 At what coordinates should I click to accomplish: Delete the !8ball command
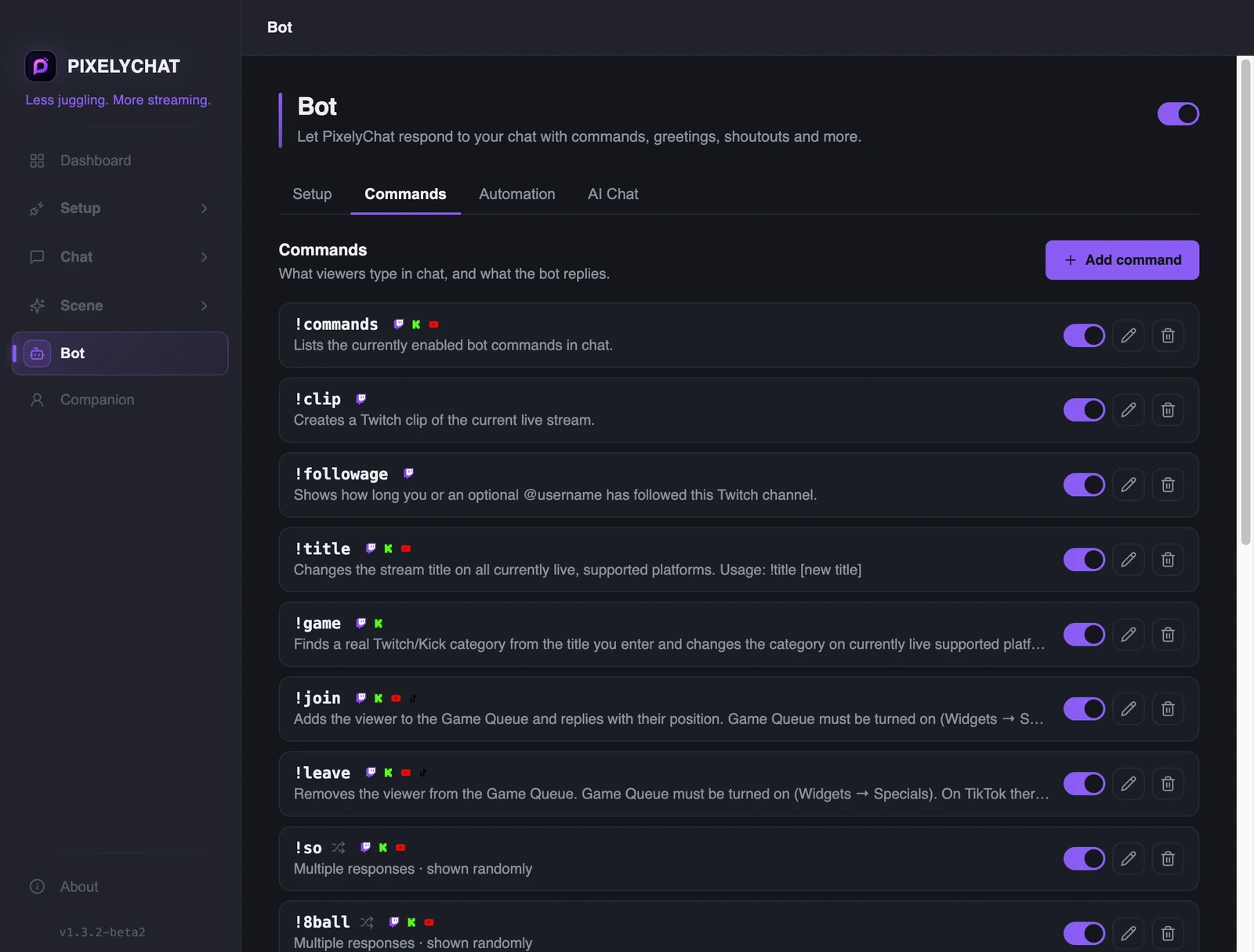tap(1168, 933)
